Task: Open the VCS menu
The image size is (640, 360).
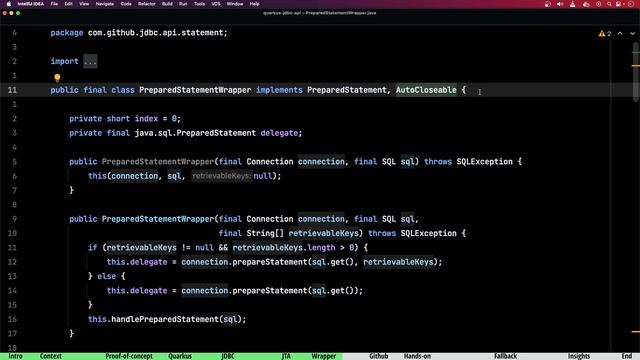Action: (216, 4)
